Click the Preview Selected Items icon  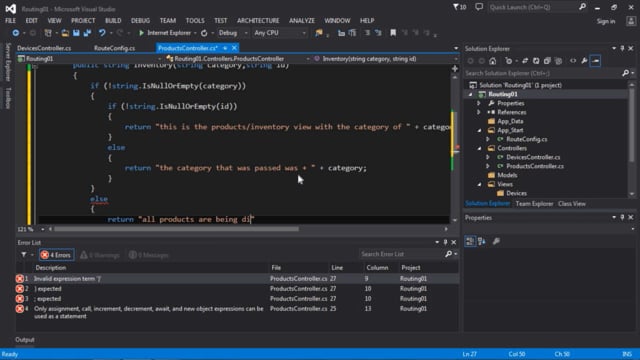tap(596, 61)
